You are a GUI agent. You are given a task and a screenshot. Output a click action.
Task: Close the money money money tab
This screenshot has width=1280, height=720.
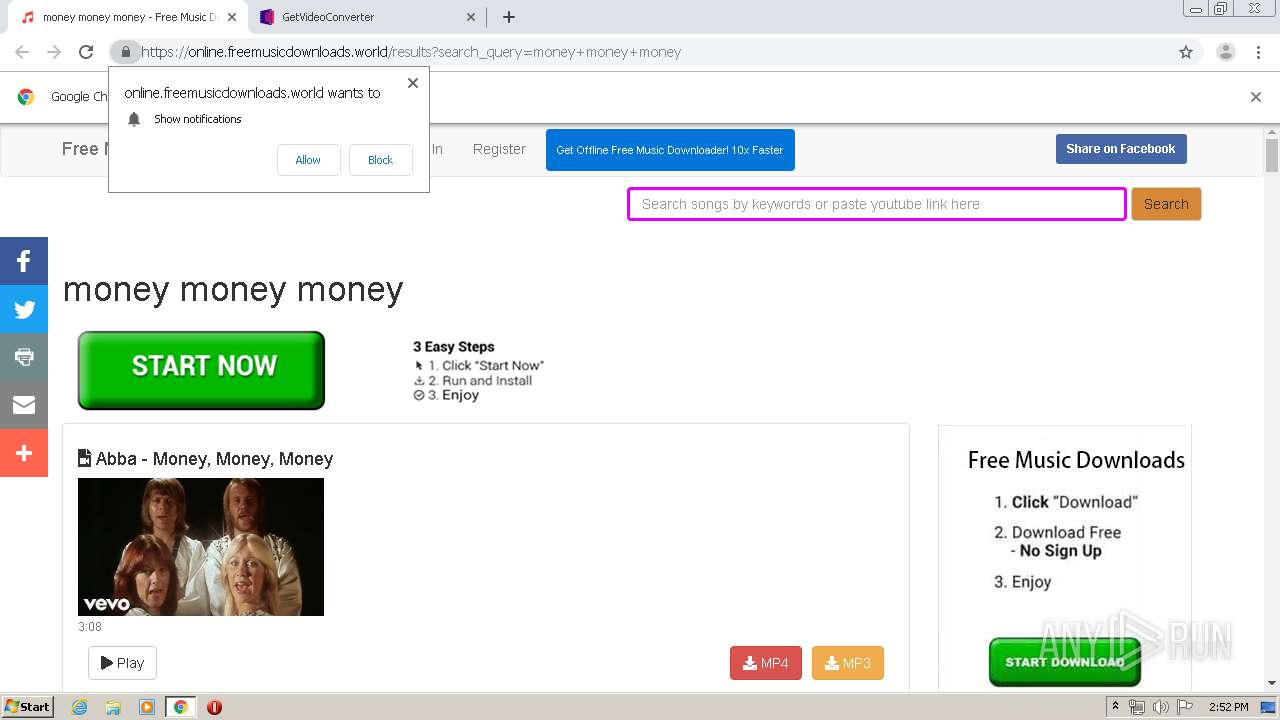(232, 17)
